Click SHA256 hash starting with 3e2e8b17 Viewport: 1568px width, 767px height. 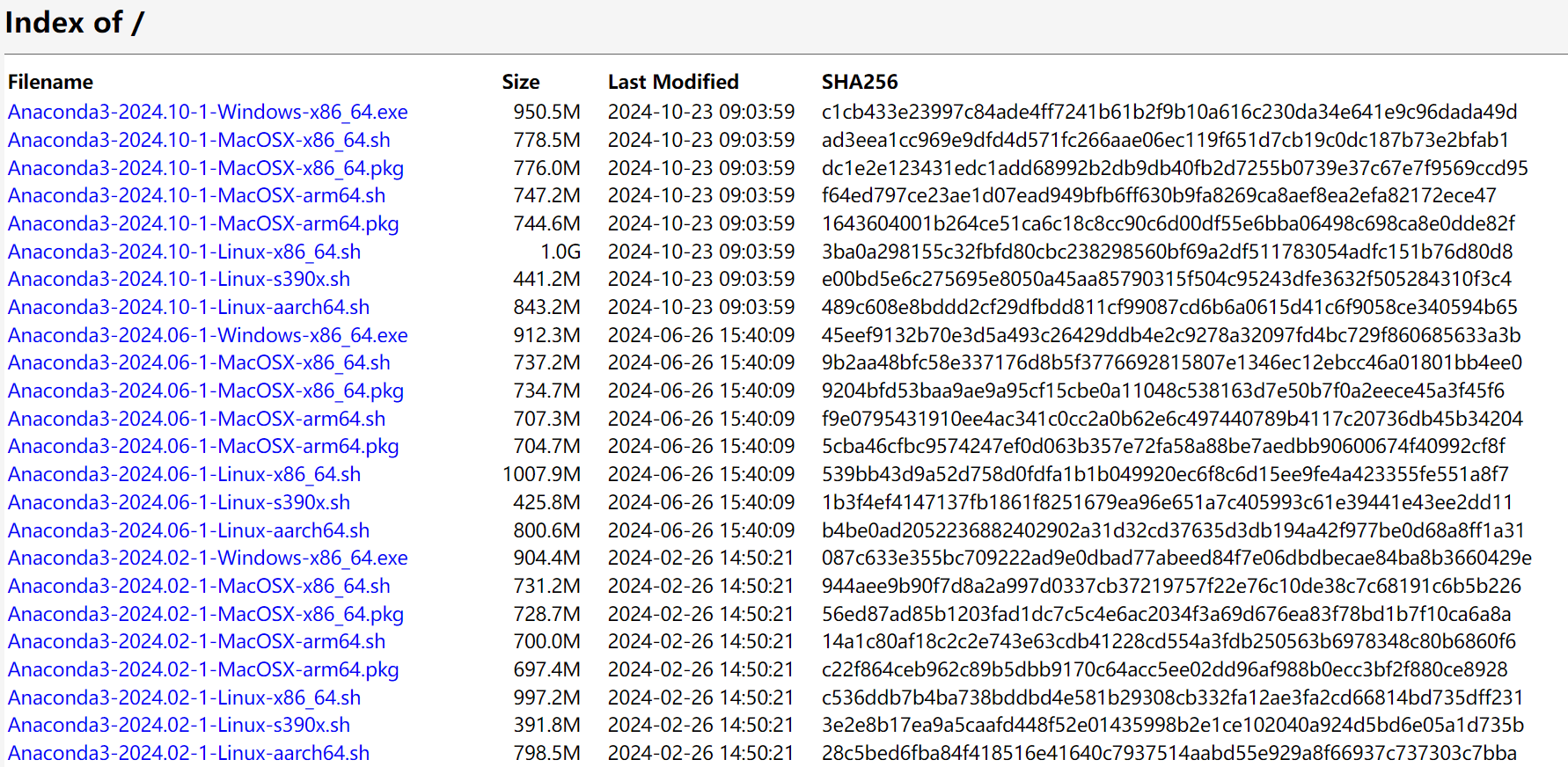click(x=1173, y=725)
